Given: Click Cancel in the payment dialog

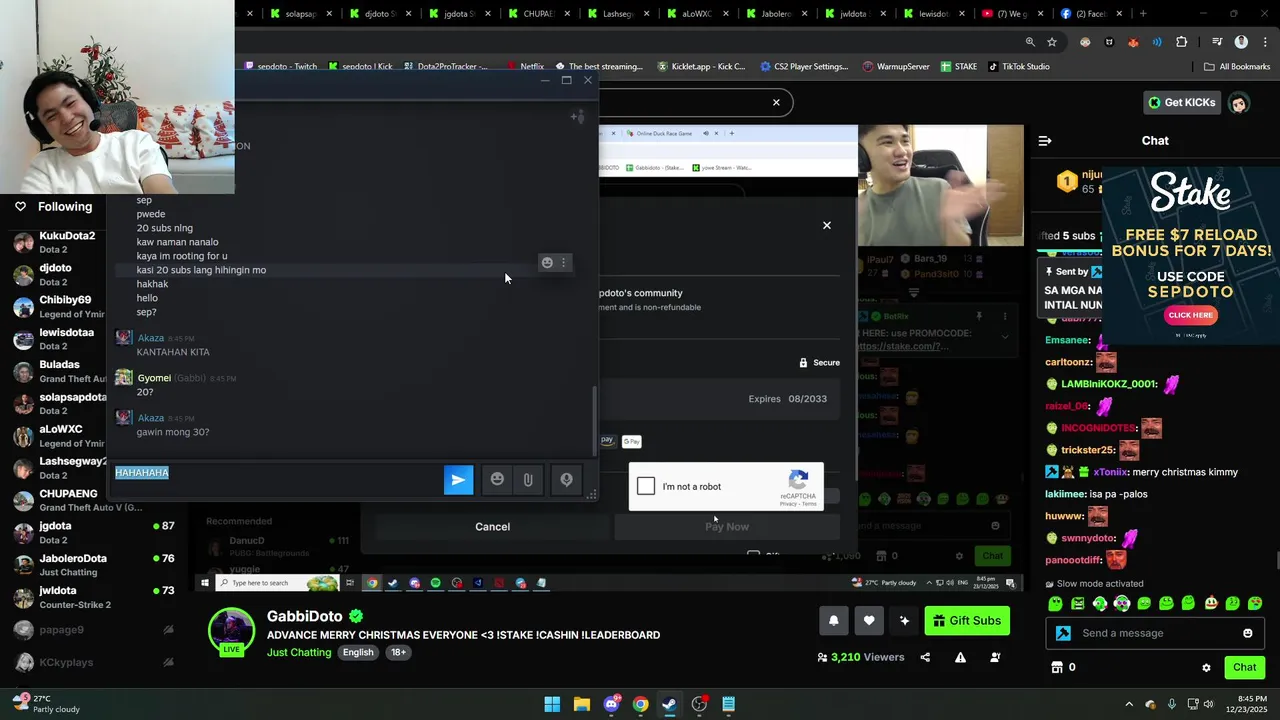Looking at the screenshot, I should (x=492, y=527).
